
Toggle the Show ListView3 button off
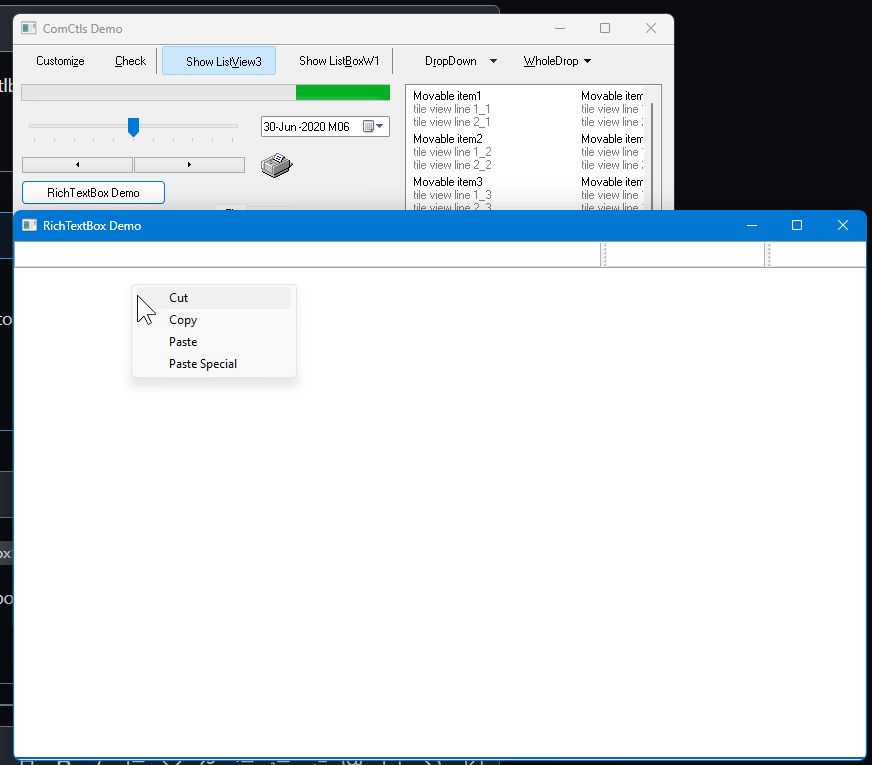[x=219, y=60]
